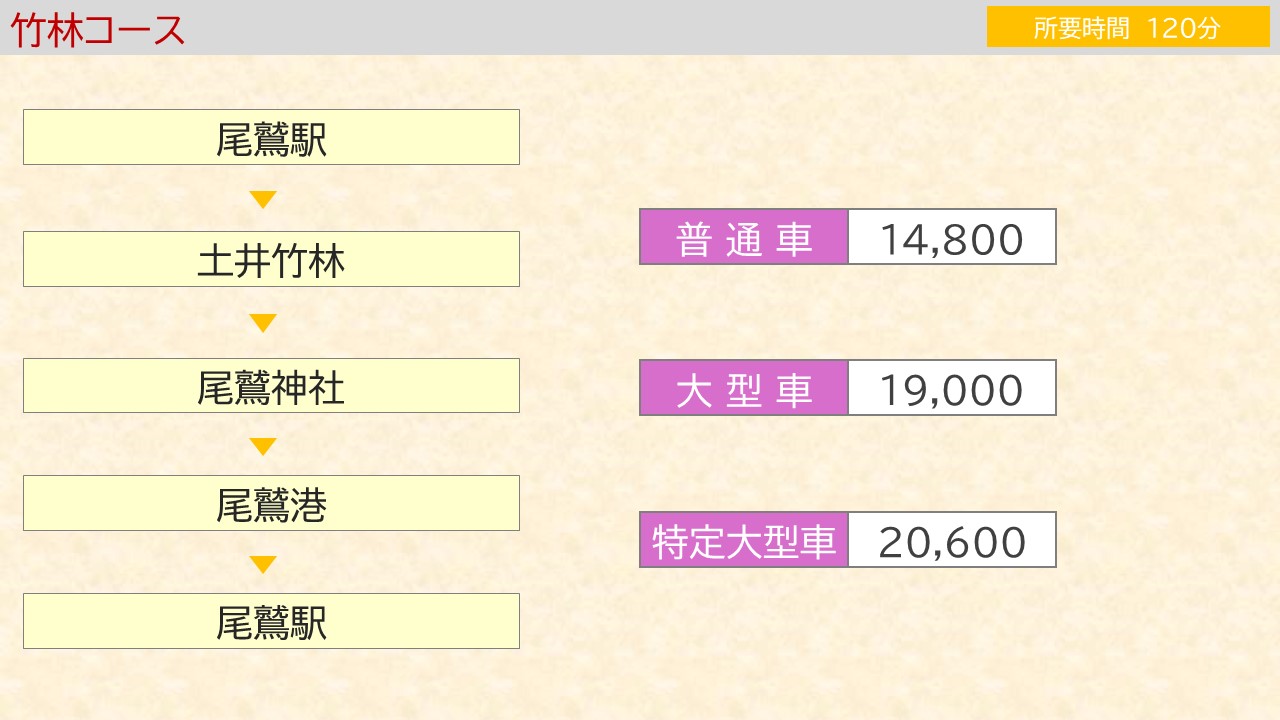The width and height of the screenshot is (1280, 720).
Task: Select the 尾鷲神社 stop box
Action: [x=271, y=385]
